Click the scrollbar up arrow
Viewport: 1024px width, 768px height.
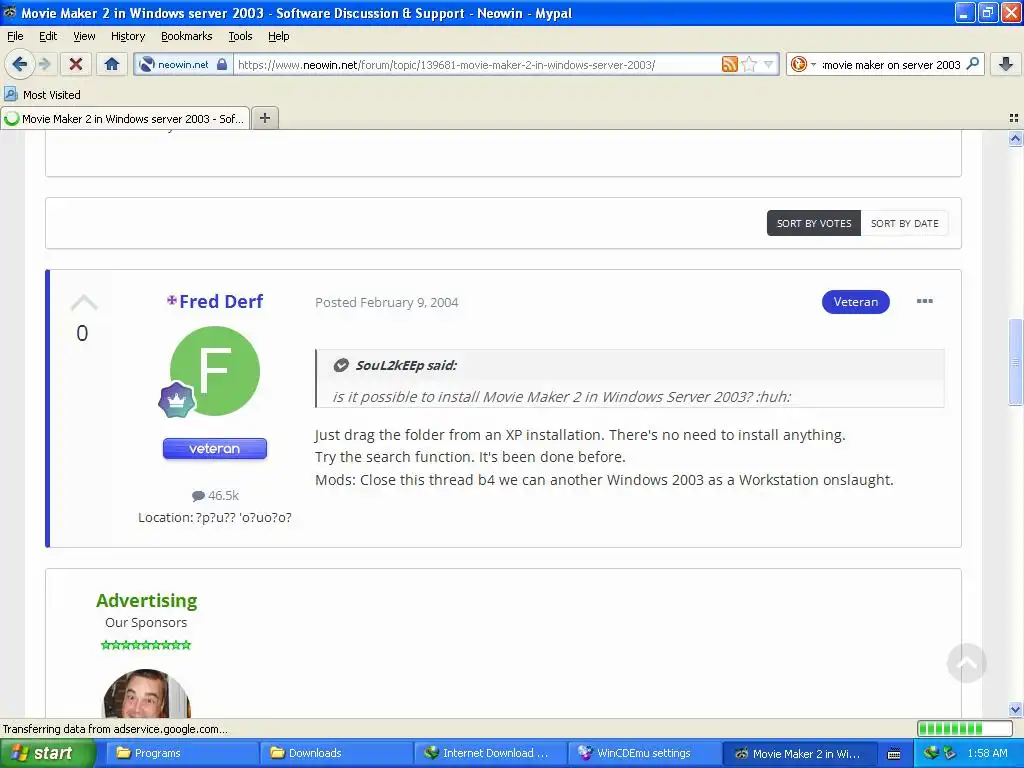pyautogui.click(x=1015, y=138)
